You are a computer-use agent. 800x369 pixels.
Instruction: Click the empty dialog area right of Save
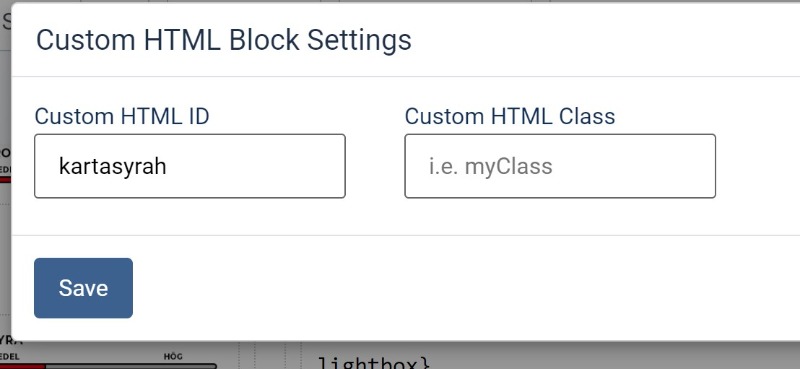459,288
